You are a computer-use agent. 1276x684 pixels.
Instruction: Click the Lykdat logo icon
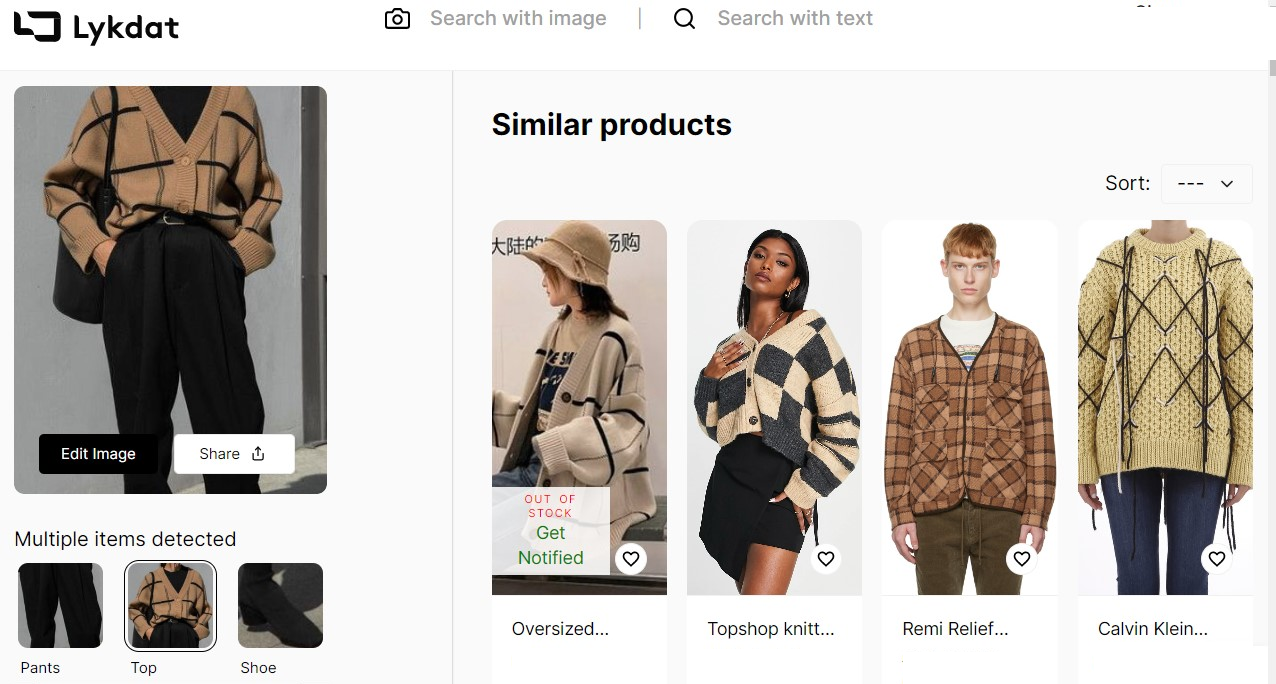[37, 27]
